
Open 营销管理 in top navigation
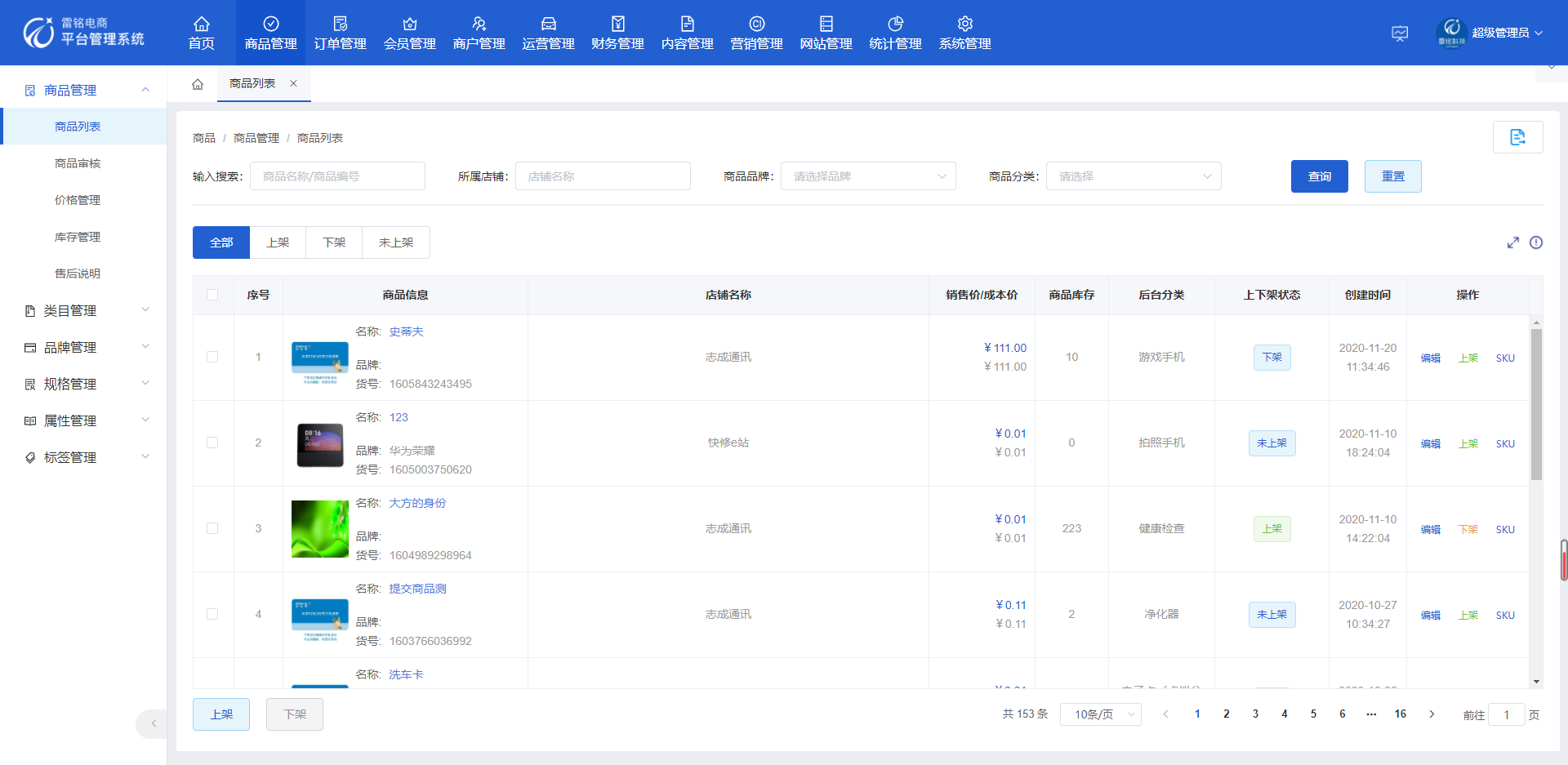[757, 33]
